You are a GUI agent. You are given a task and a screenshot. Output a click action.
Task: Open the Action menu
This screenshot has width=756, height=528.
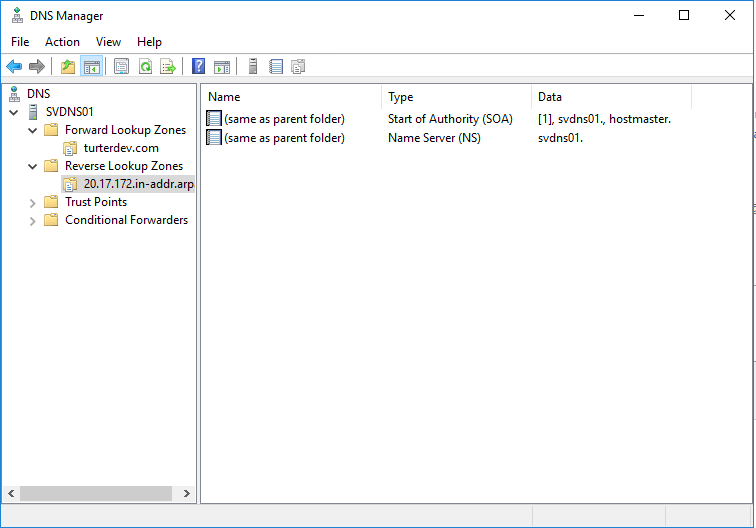point(62,42)
